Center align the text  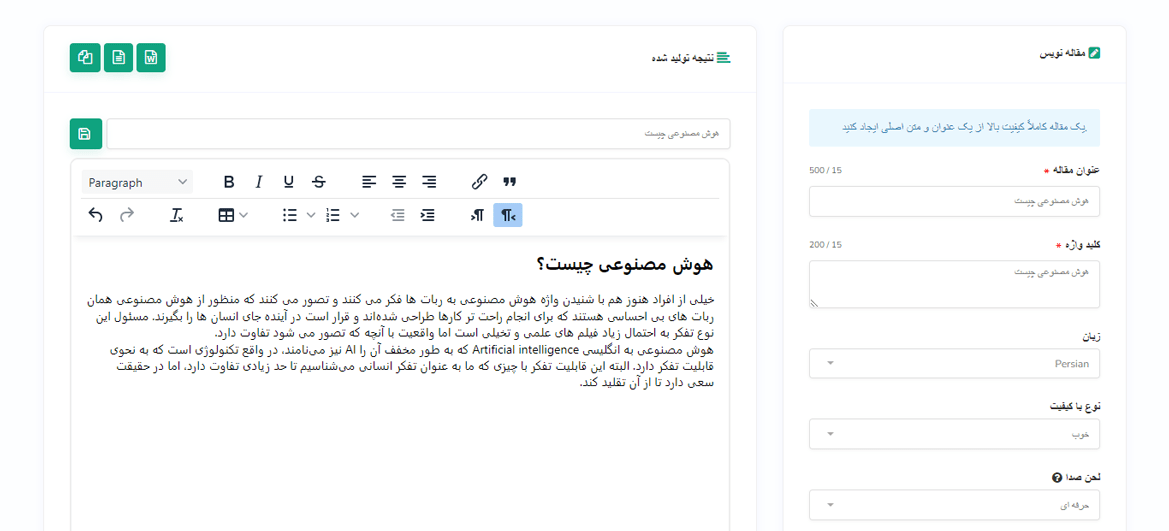399,182
